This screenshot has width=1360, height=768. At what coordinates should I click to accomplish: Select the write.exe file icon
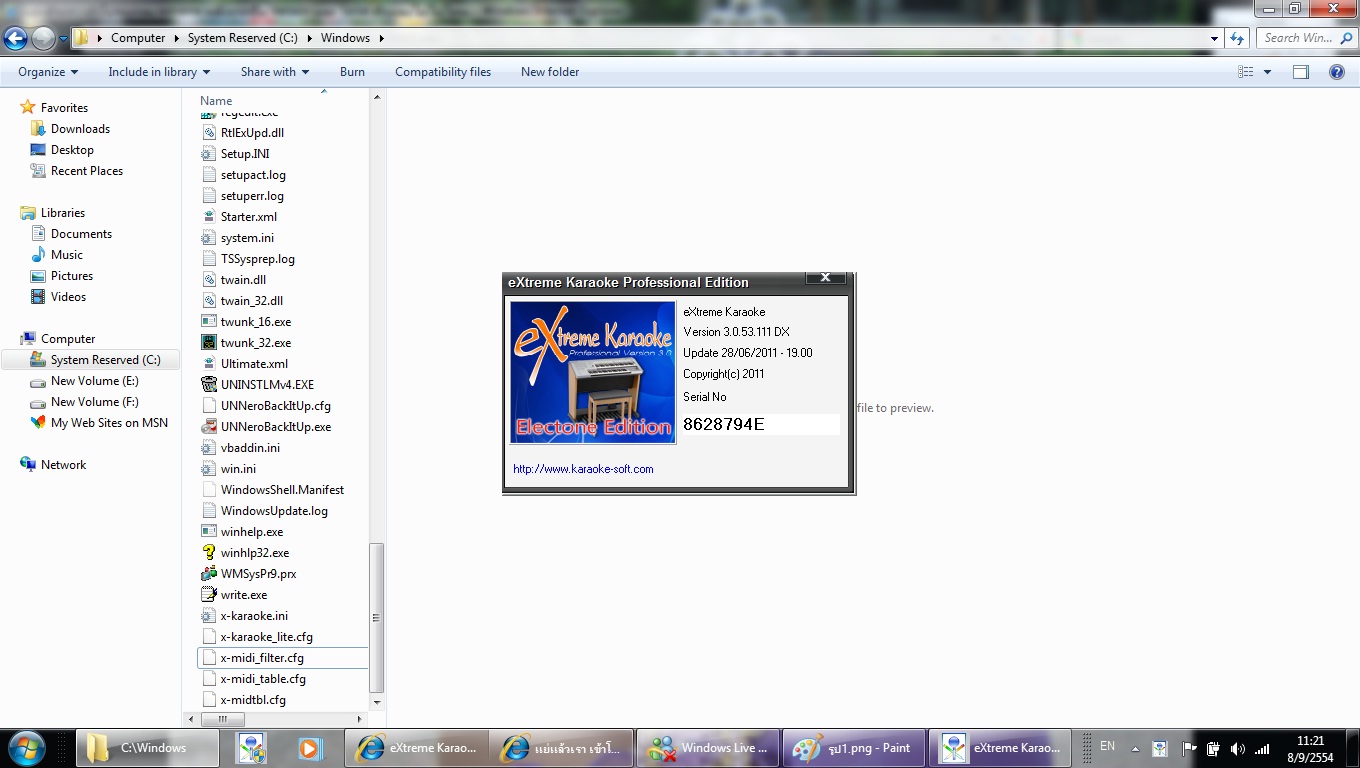point(209,595)
